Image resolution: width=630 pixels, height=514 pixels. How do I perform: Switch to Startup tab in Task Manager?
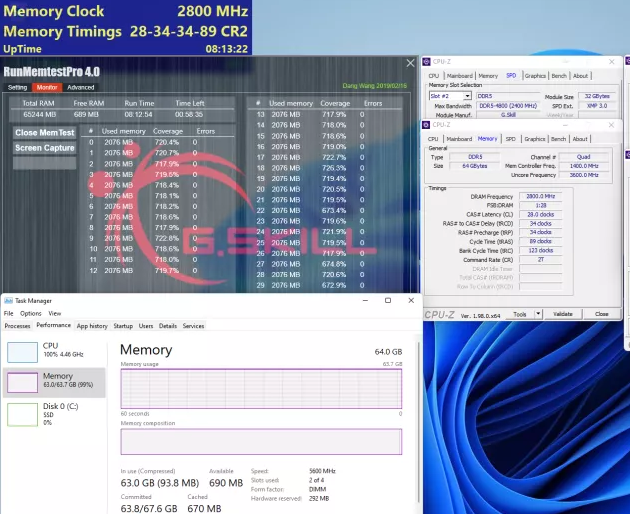click(x=123, y=326)
